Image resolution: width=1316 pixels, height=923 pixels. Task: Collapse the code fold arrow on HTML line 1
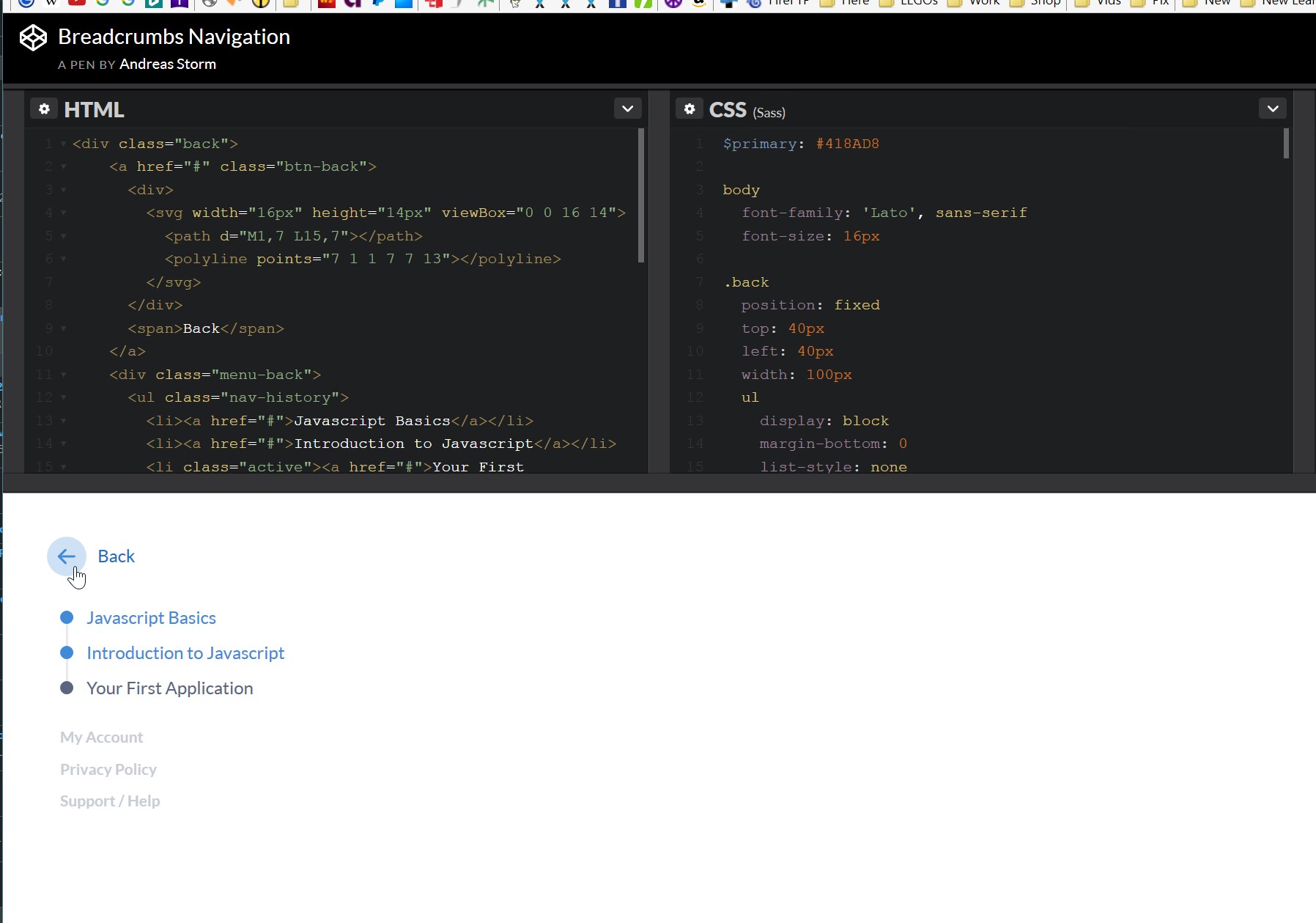pyautogui.click(x=64, y=144)
